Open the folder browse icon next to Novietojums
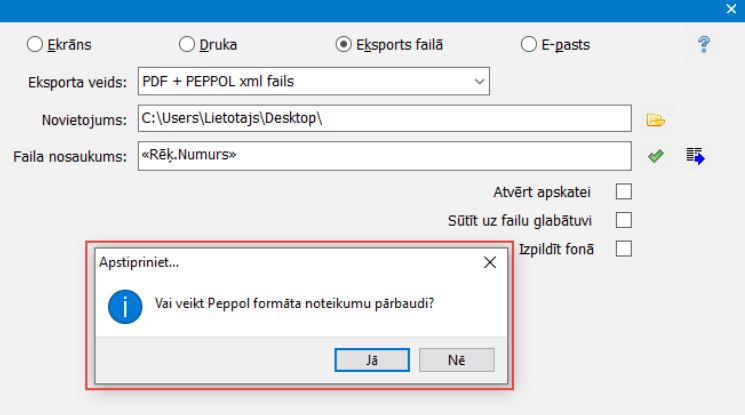Viewport: 745px width, 415px height. click(x=655, y=120)
